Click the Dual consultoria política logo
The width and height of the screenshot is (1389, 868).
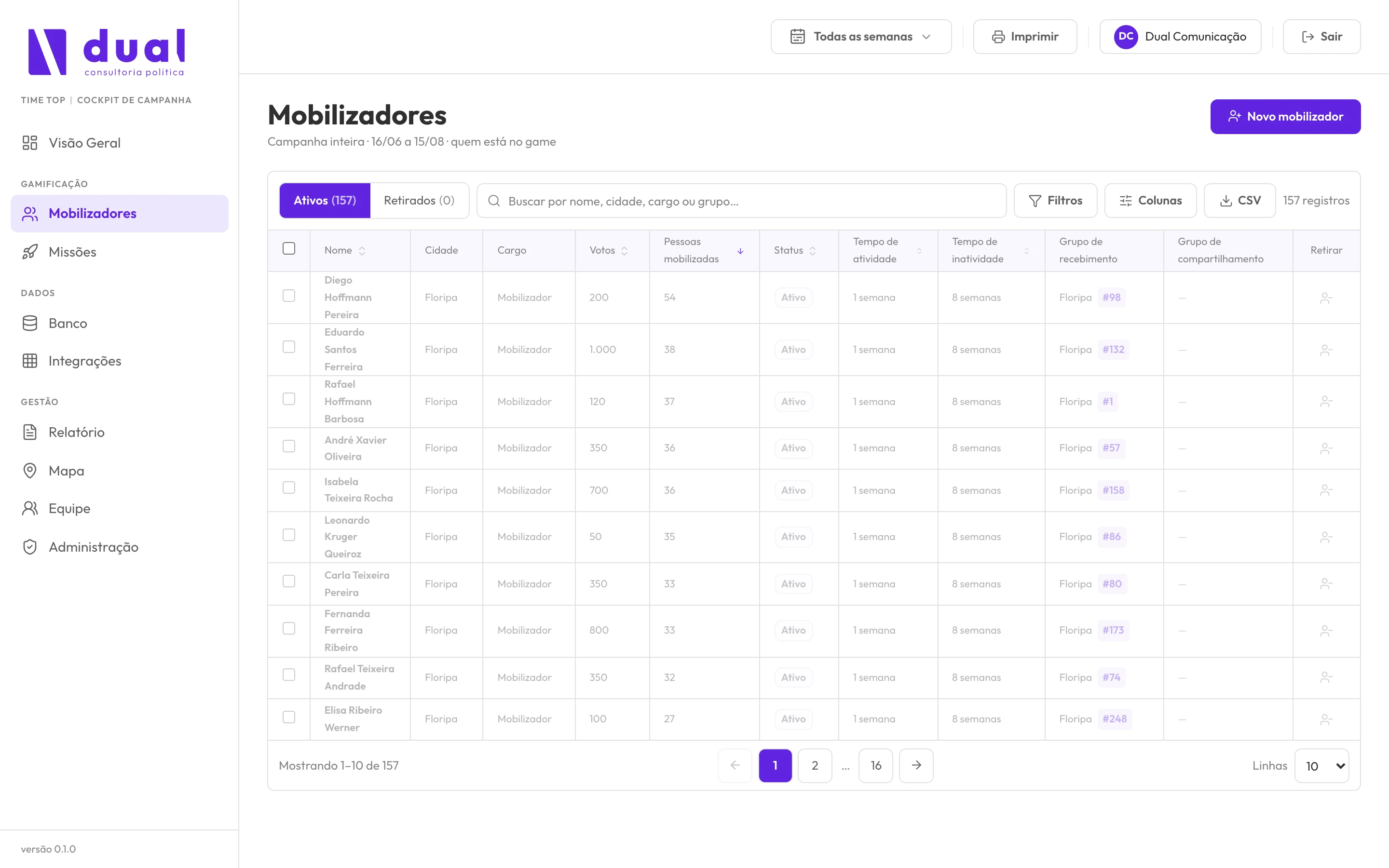106,52
